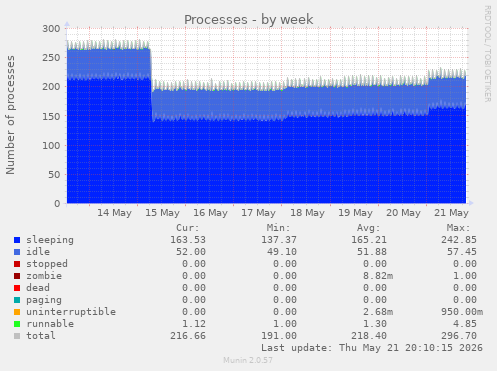Screen dimensions: 497x371
Task: Click the dead legend color swatch
Action: (x=17, y=288)
